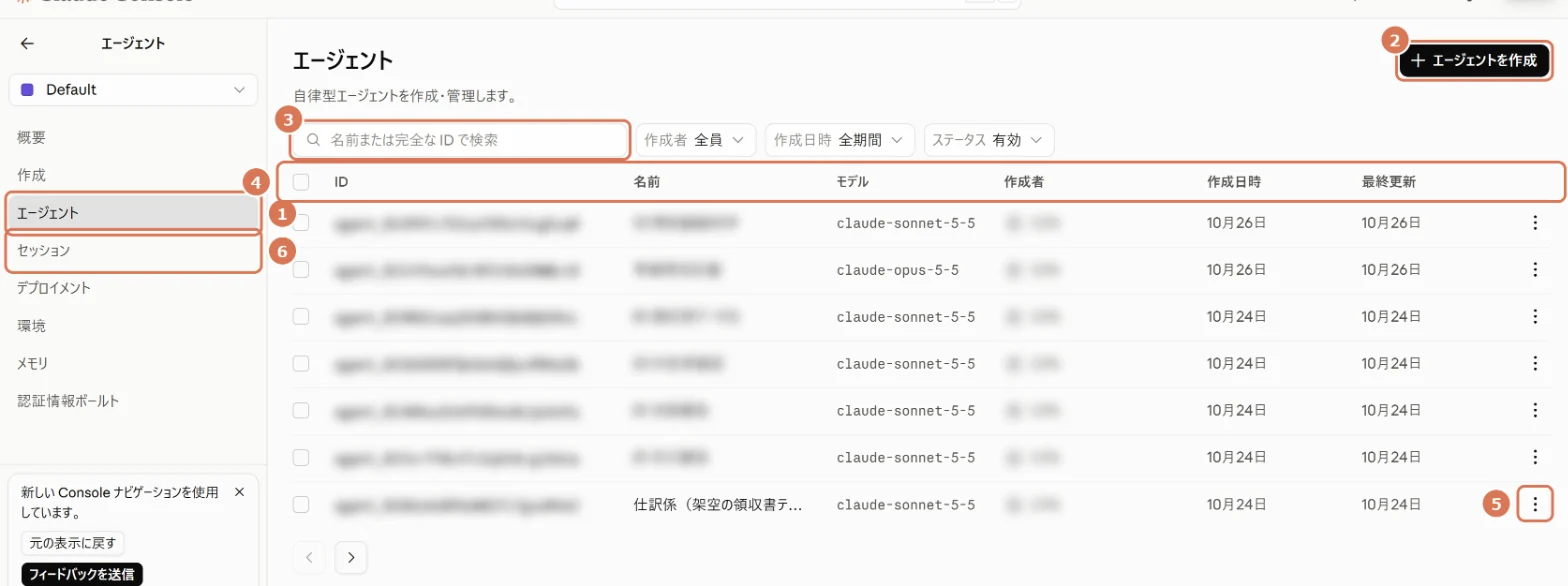Click the ID column header
1568x586 pixels.
click(x=341, y=182)
